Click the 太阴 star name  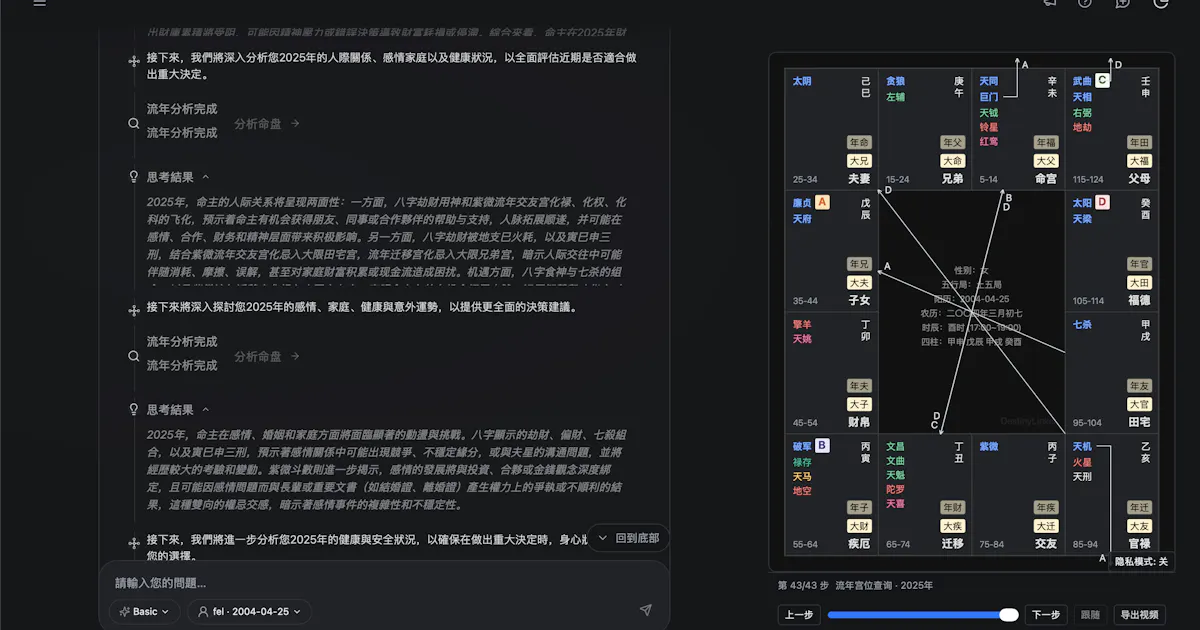(802, 81)
